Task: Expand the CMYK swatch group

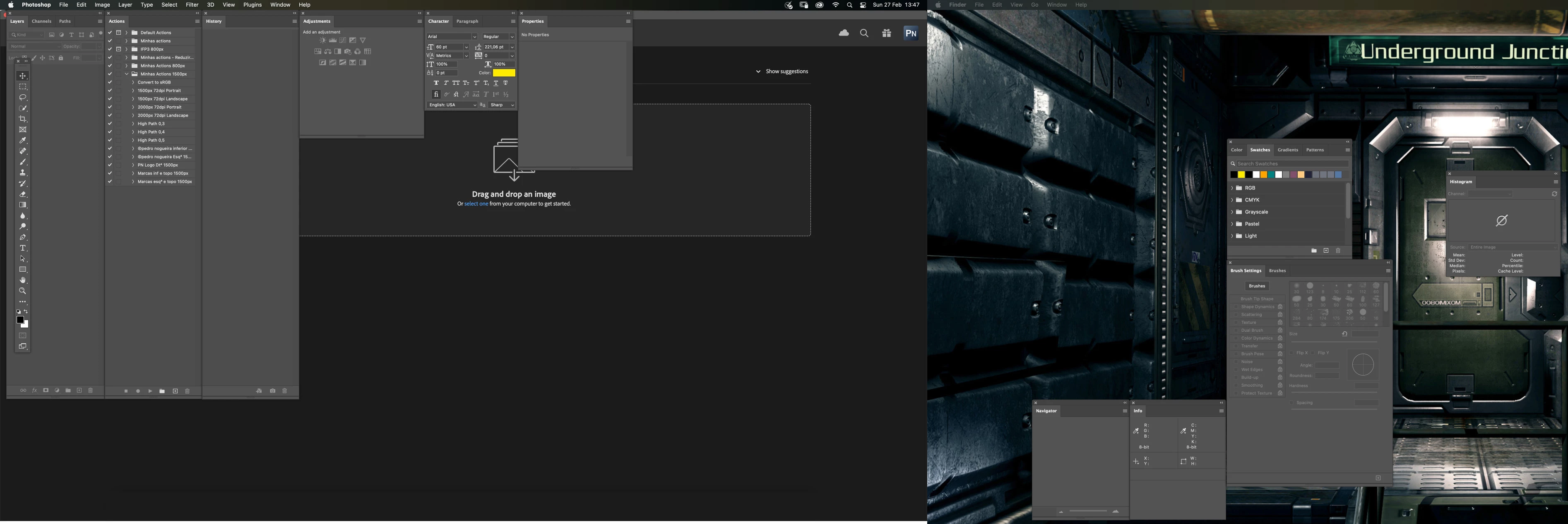Action: [x=1232, y=200]
